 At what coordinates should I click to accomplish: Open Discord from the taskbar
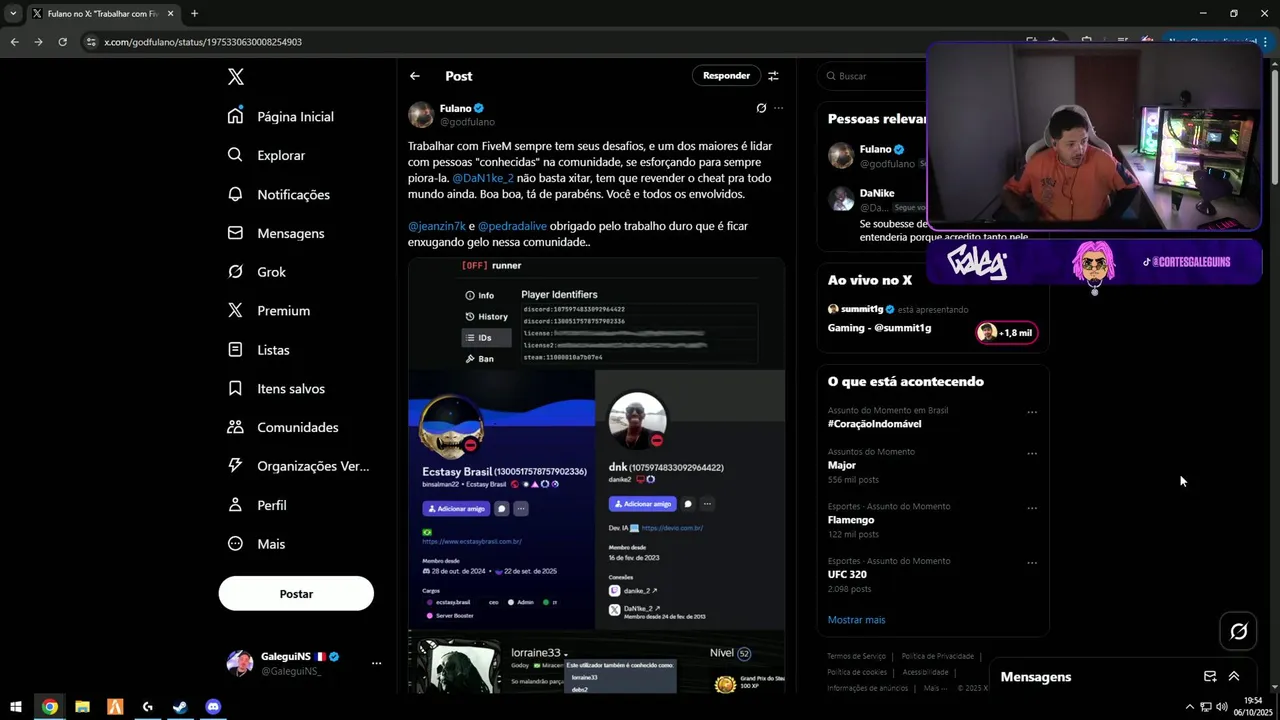point(213,707)
